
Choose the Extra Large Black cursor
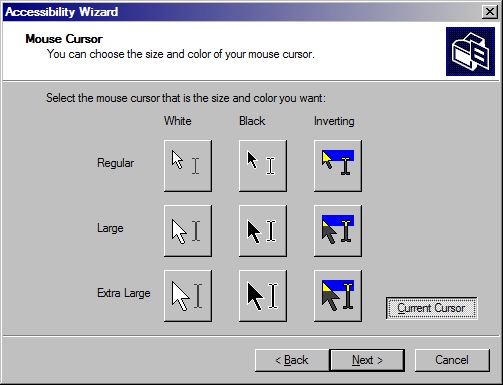point(263,296)
